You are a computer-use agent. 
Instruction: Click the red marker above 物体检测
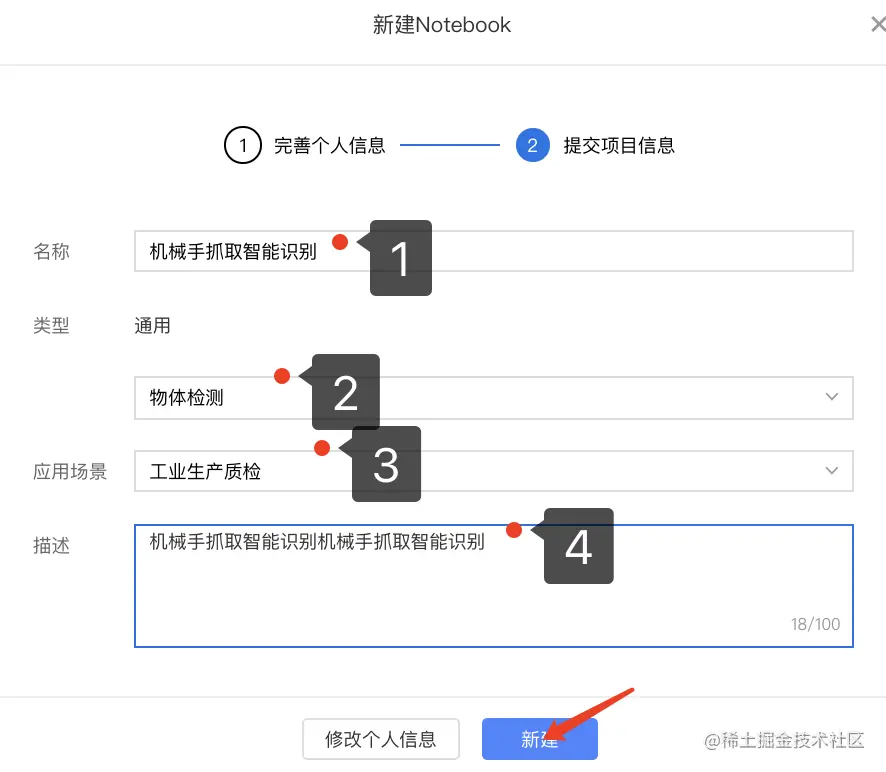pos(282,377)
